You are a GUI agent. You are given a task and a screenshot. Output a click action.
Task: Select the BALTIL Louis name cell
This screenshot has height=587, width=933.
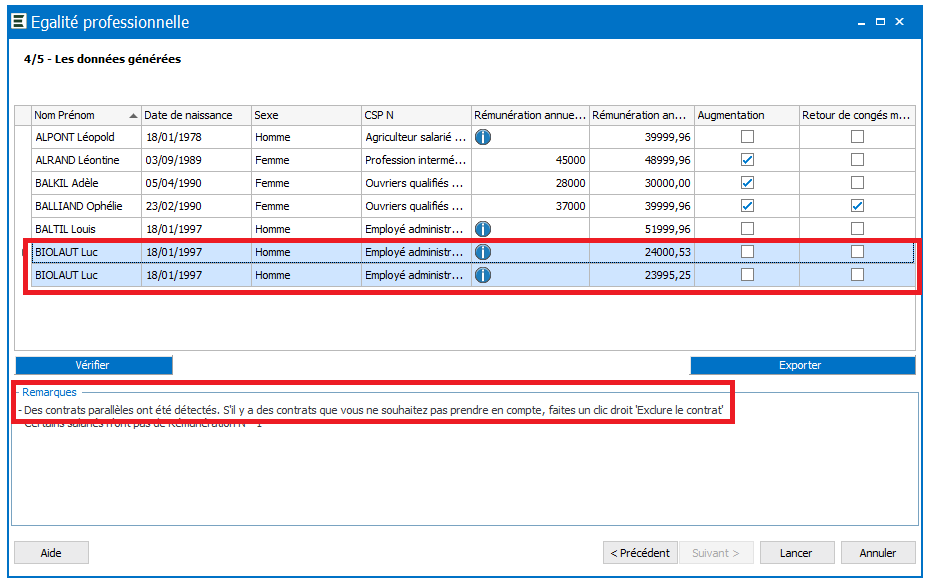[x=86, y=229]
